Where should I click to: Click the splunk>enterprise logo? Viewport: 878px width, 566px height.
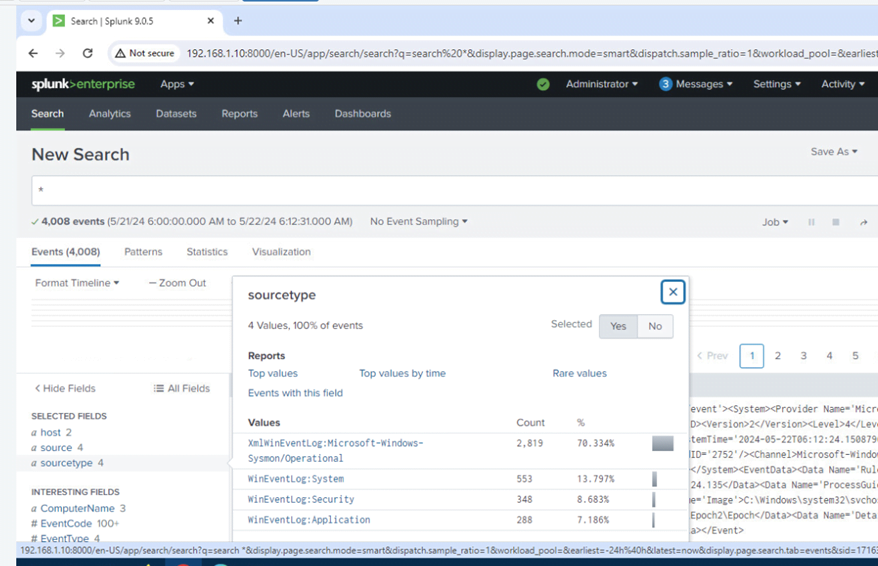tap(83, 84)
